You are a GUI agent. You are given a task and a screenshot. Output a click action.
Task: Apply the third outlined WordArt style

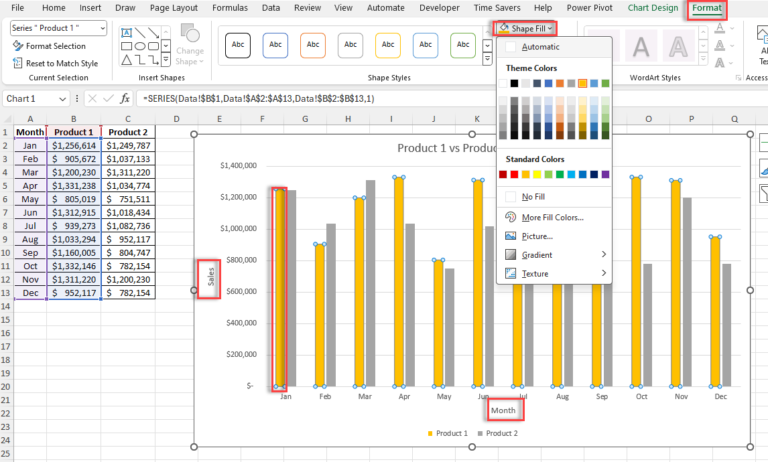678,47
